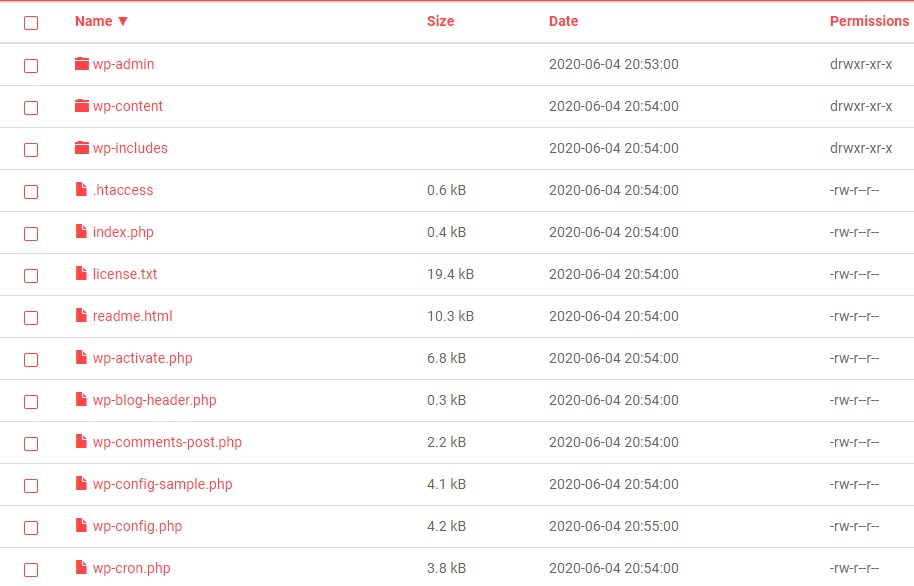Viewport: 914px width, 586px height.
Task: Click the 6.8 kB size value
Action: click(x=446, y=358)
